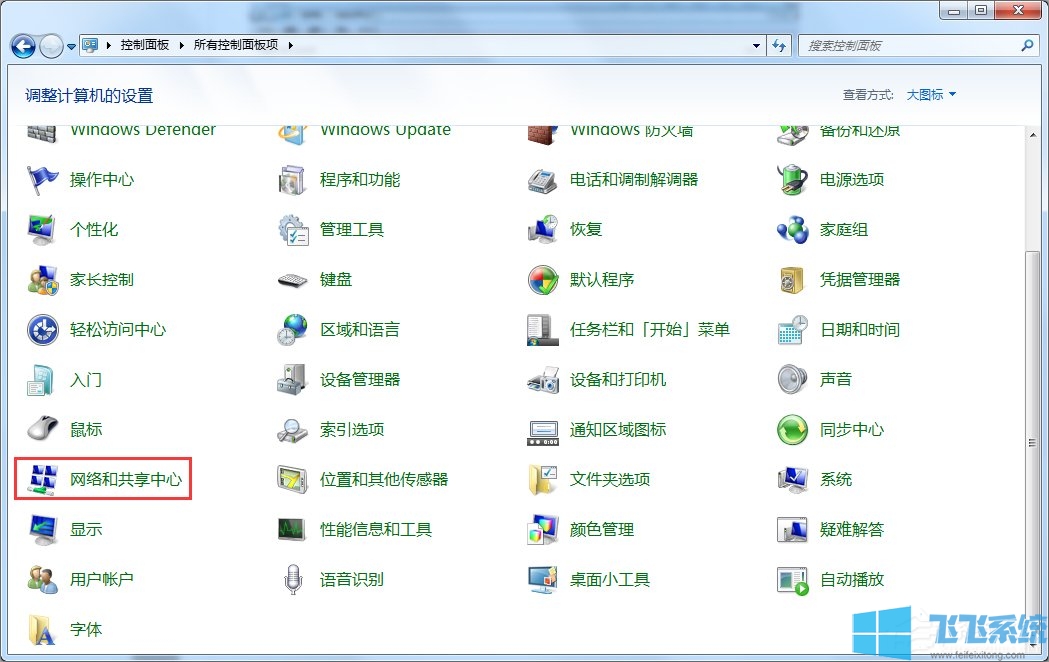Open the 电源选项 link
Image resolution: width=1049 pixels, height=662 pixels.
click(x=852, y=180)
